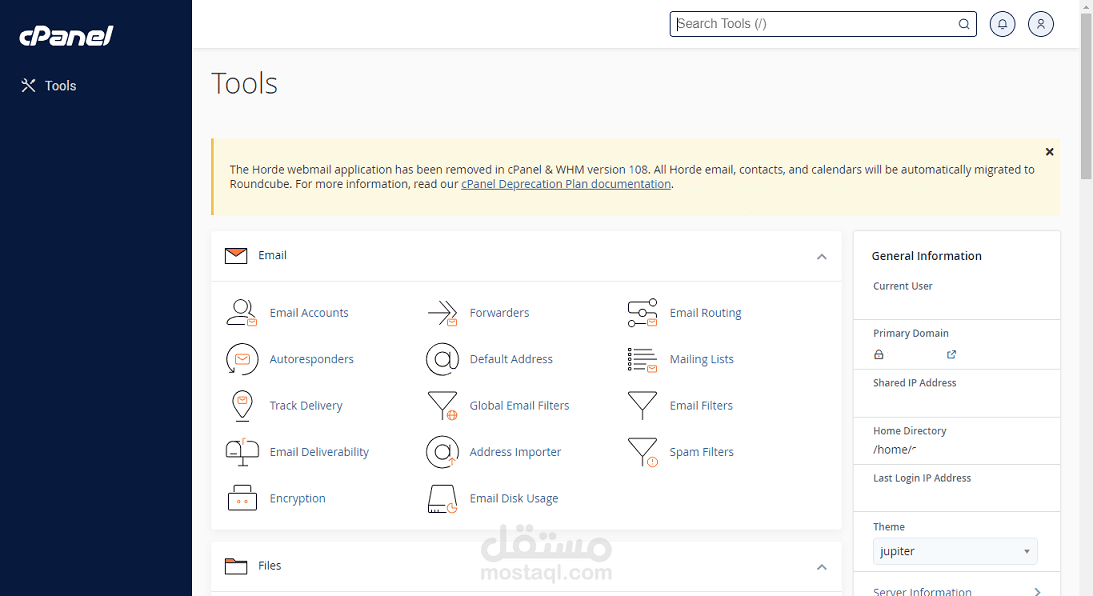Open the Global Email Filters link
Image resolution: width=1093 pixels, height=596 pixels.
tap(519, 406)
